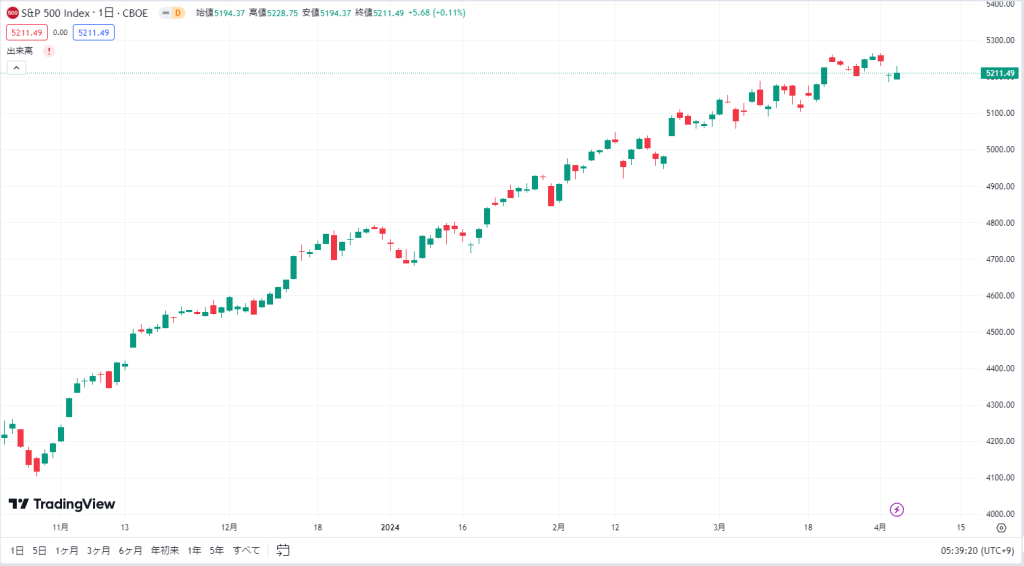This screenshot has height=566, width=1024.
Task: Click the purple lightning bolt icon
Action: [x=897, y=510]
